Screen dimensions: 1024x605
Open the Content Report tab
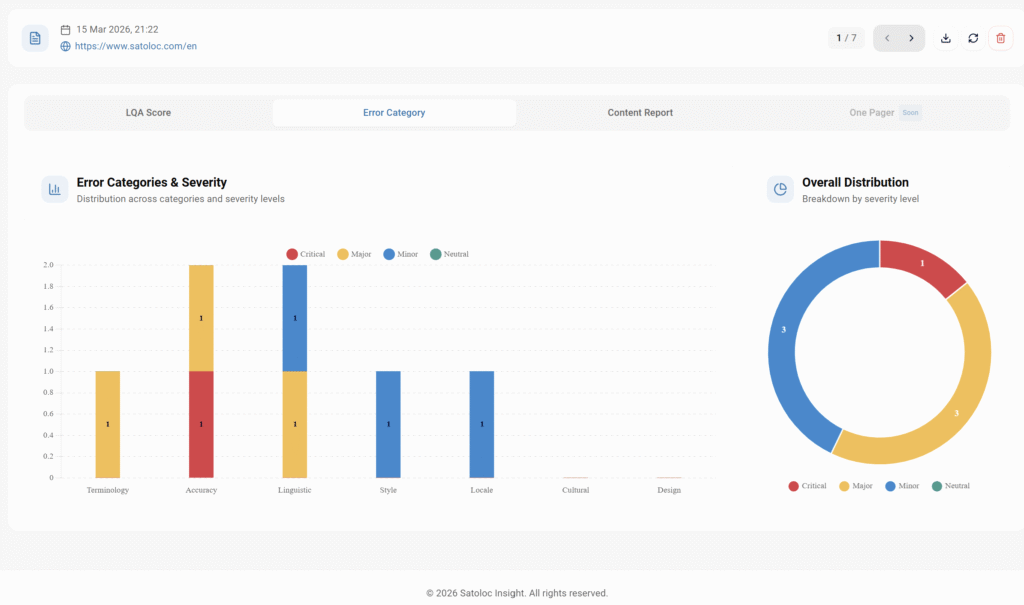(640, 113)
